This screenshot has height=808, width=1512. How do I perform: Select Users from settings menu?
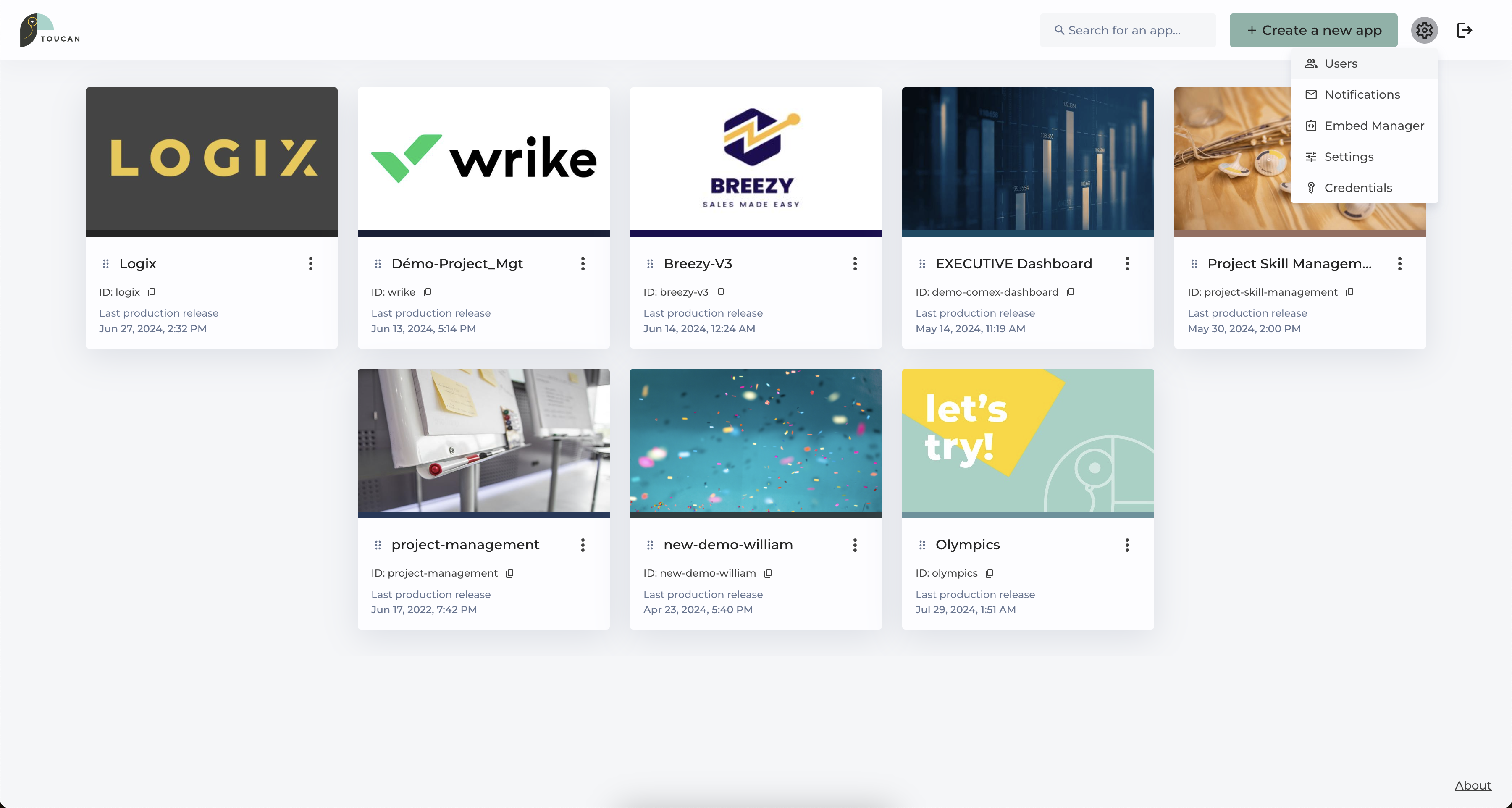pos(1341,63)
